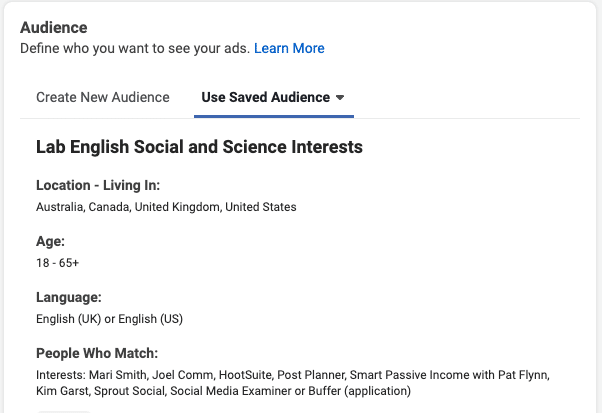Click the Audience section heading

tap(54, 28)
